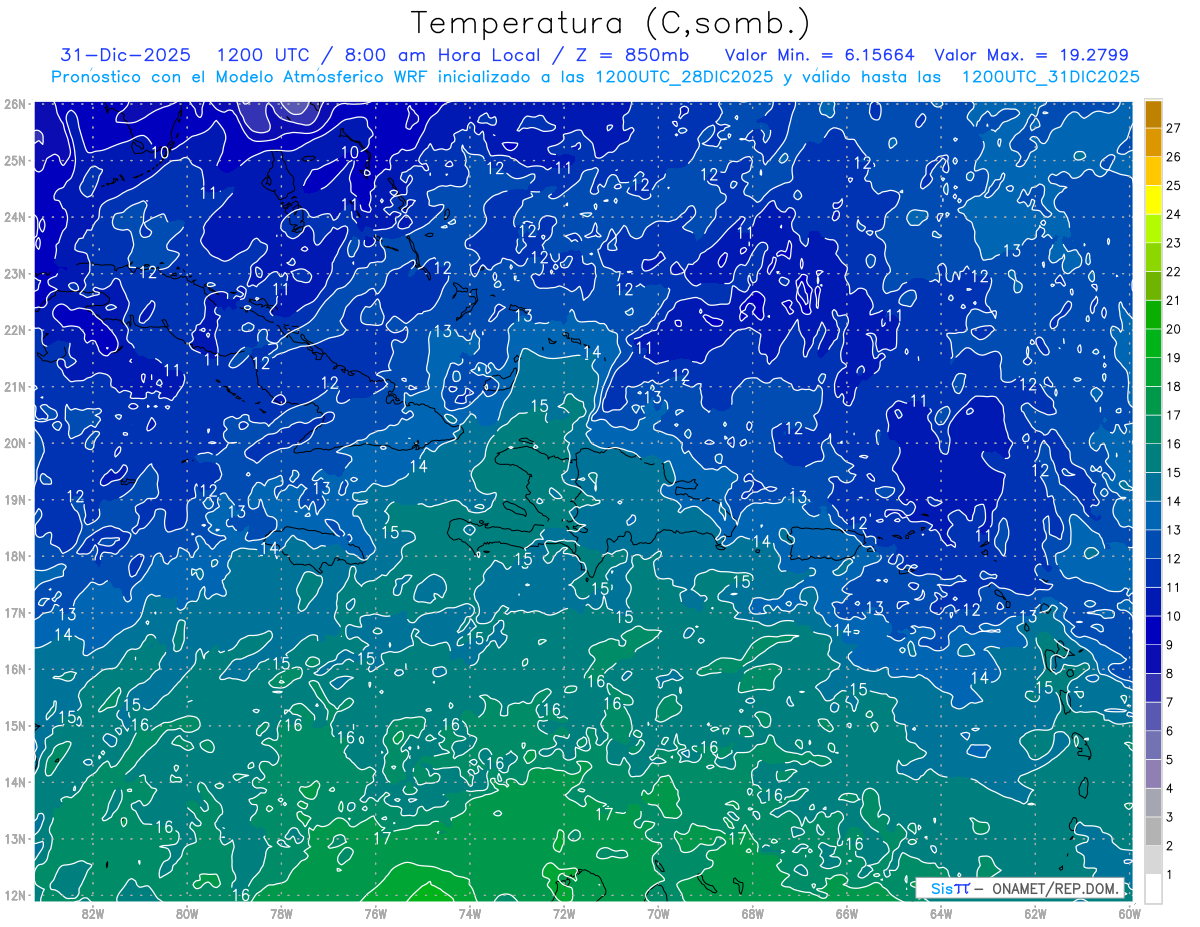Click the "60W" longitude axis label
1200x927 pixels.
(1129, 913)
